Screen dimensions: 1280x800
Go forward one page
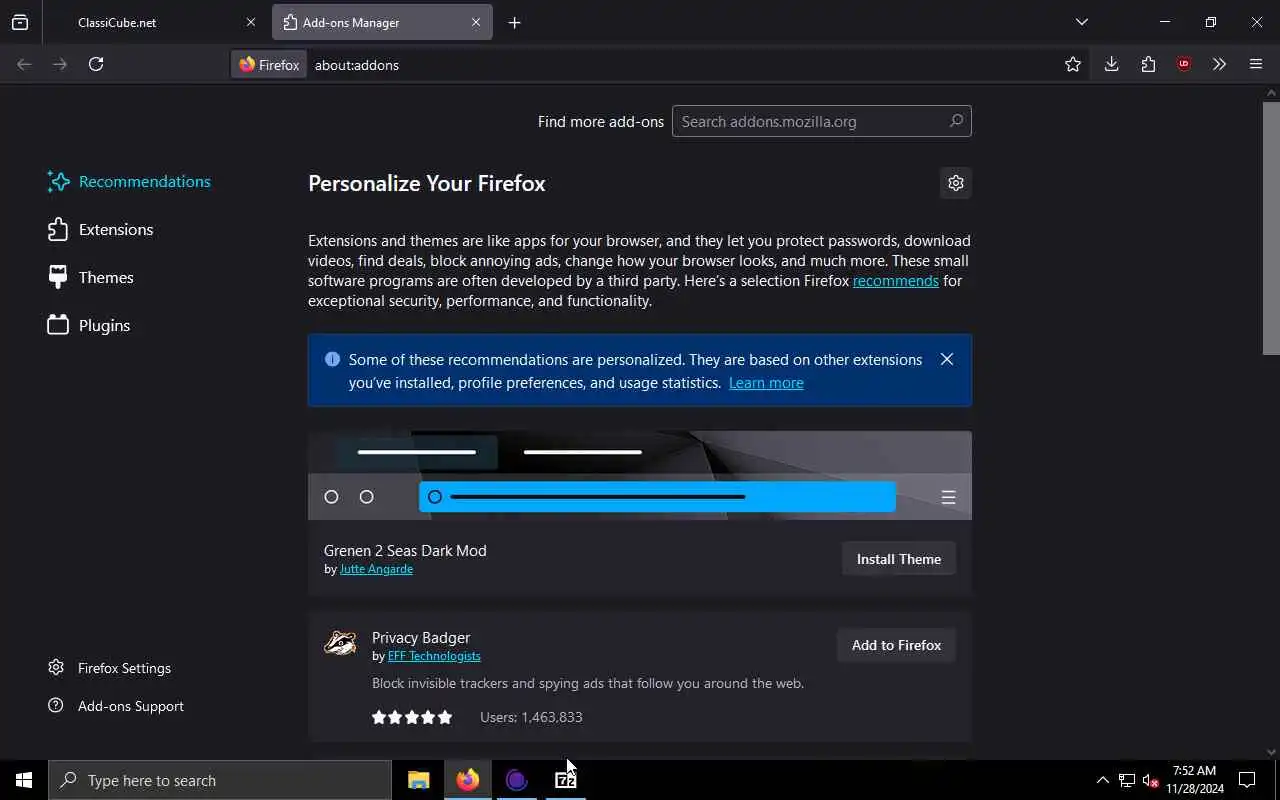tap(60, 64)
